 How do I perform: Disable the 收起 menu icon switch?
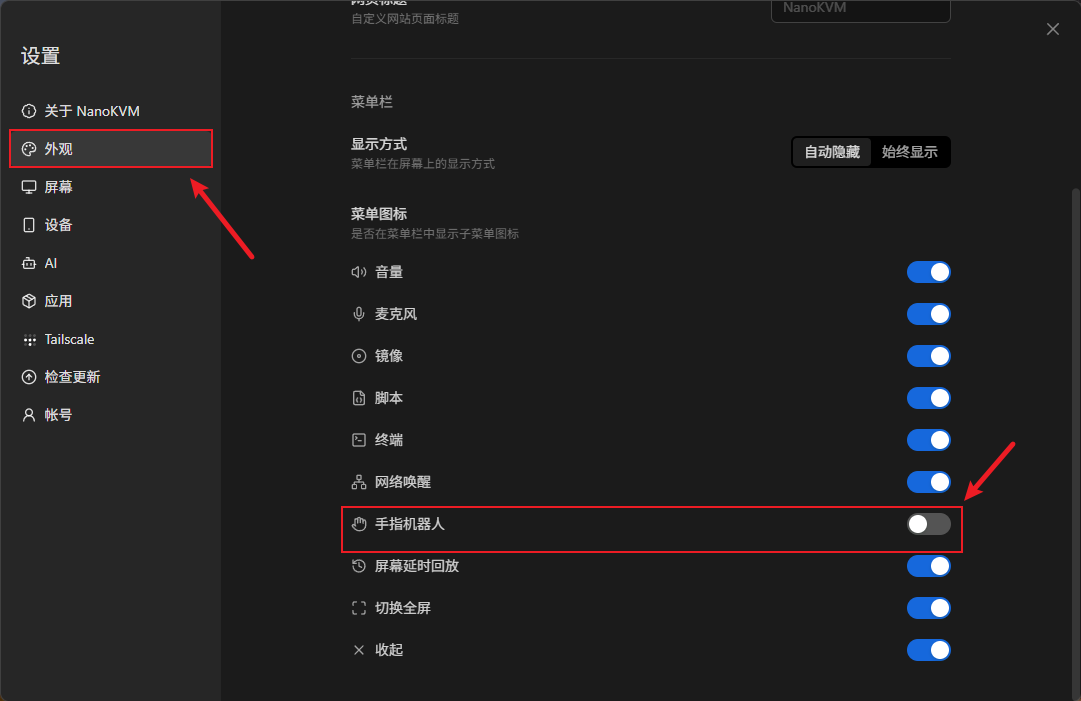(929, 650)
